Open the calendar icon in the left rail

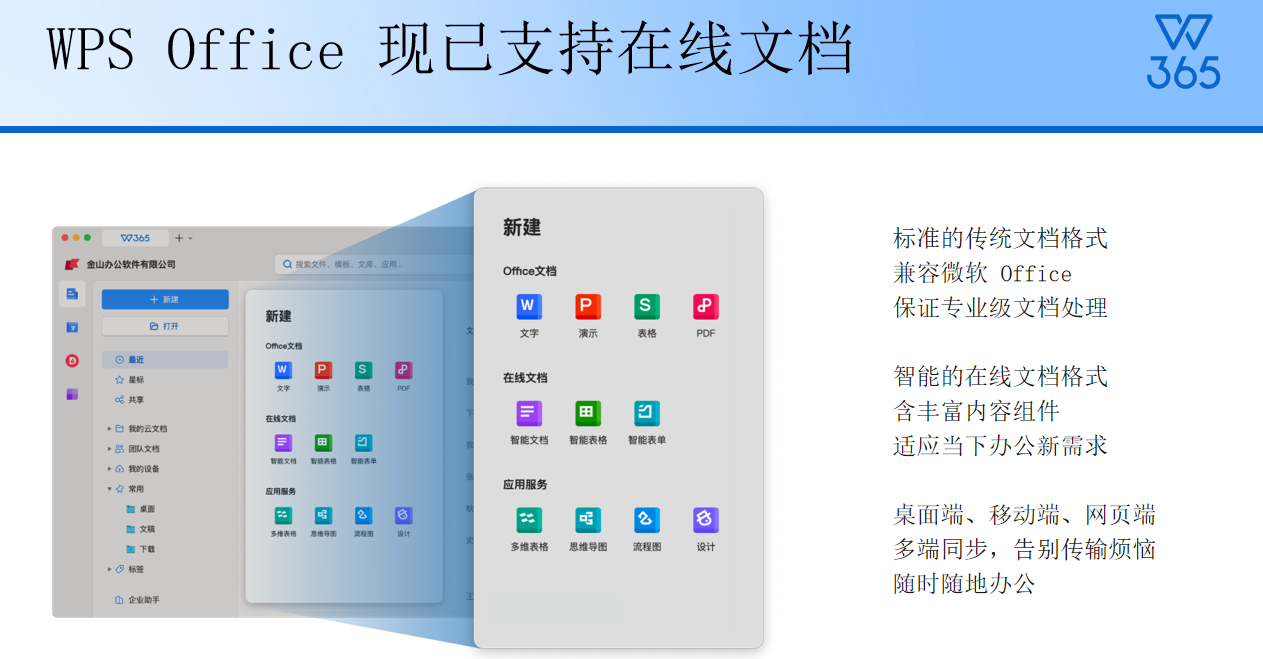(72, 327)
